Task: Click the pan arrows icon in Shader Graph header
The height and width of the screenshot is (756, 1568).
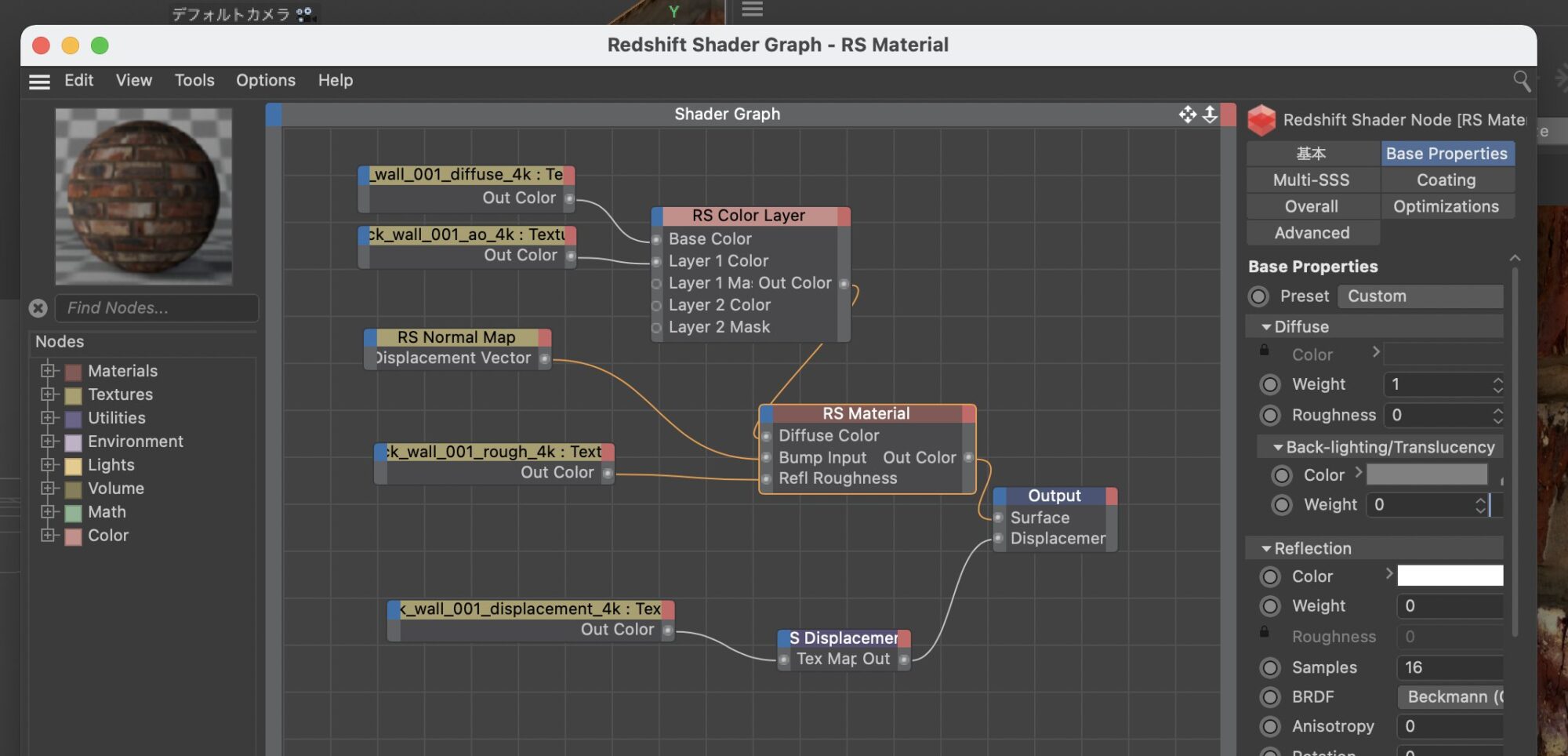Action: pyautogui.click(x=1187, y=114)
